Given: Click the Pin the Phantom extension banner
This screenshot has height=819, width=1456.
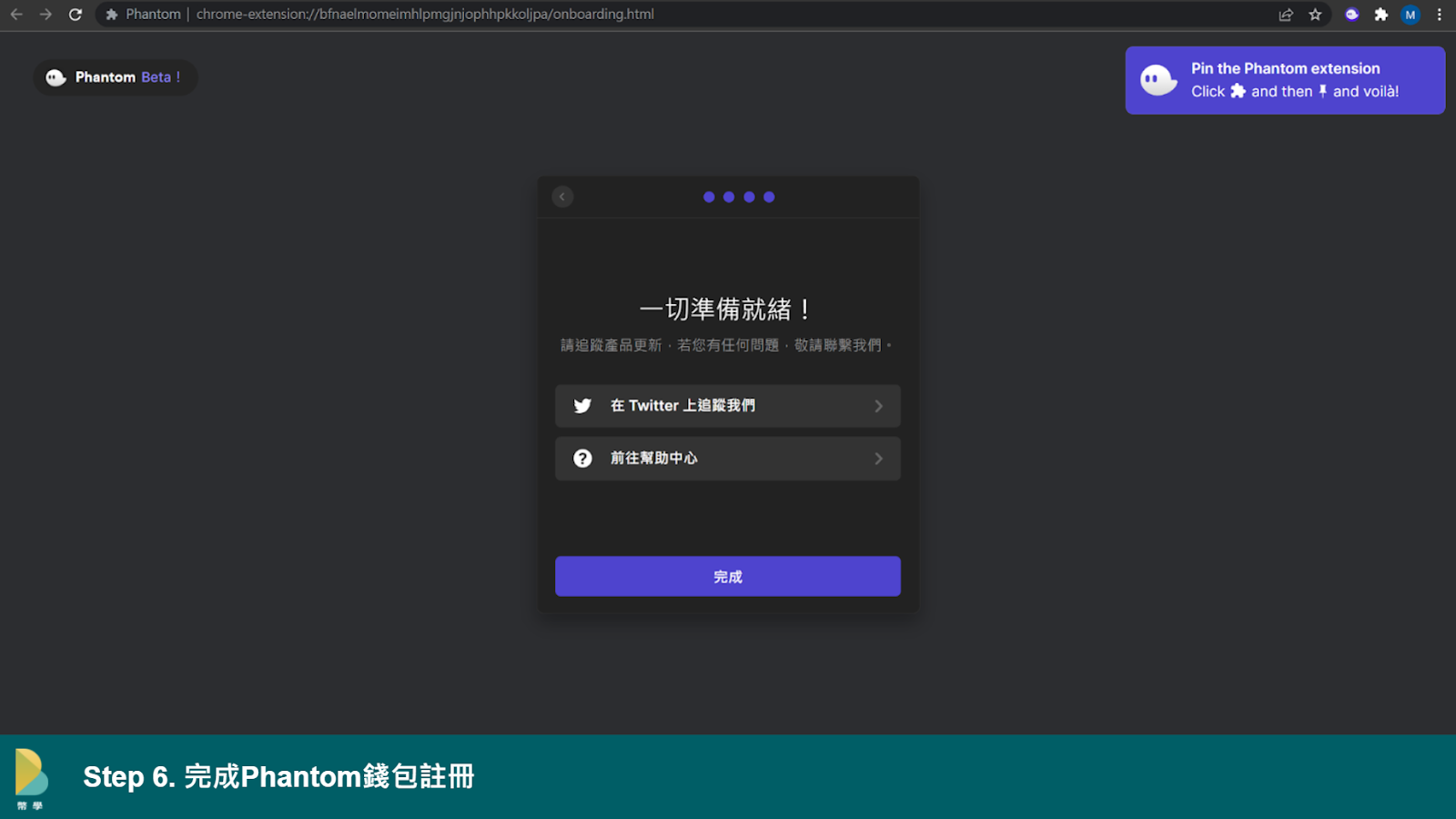Looking at the screenshot, I should (x=1284, y=80).
